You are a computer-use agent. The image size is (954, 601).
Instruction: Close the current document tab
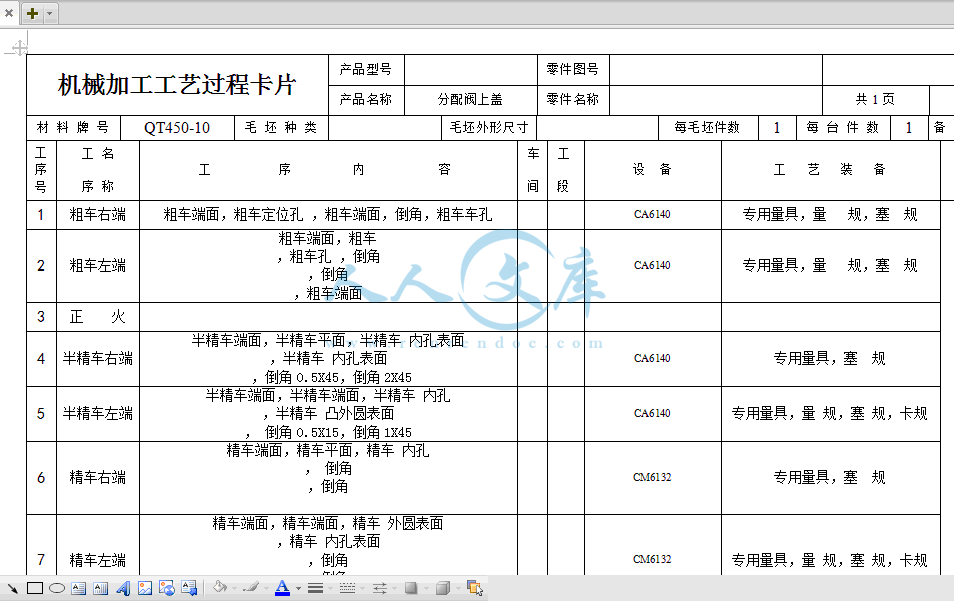pyautogui.click(x=9, y=13)
